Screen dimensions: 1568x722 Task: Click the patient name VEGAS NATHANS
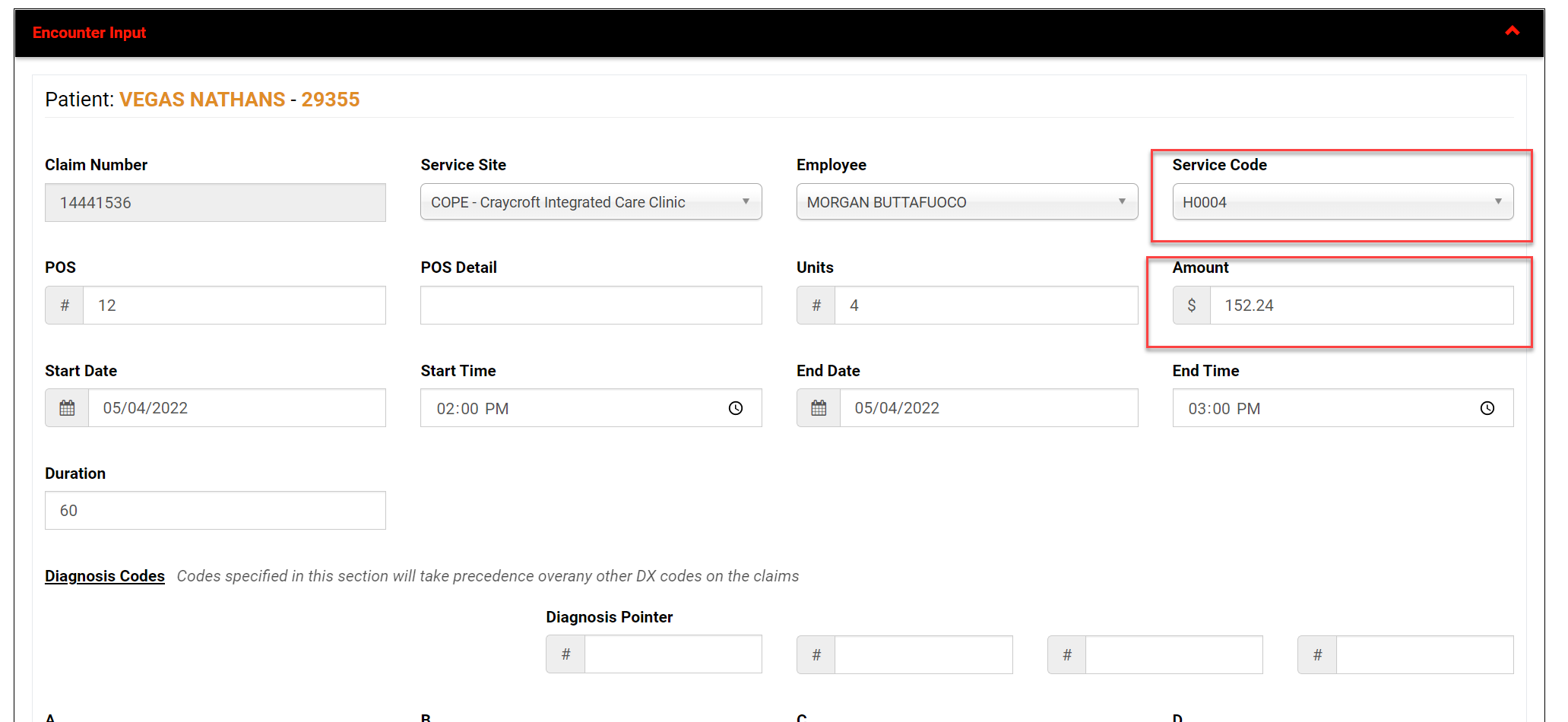coord(202,100)
